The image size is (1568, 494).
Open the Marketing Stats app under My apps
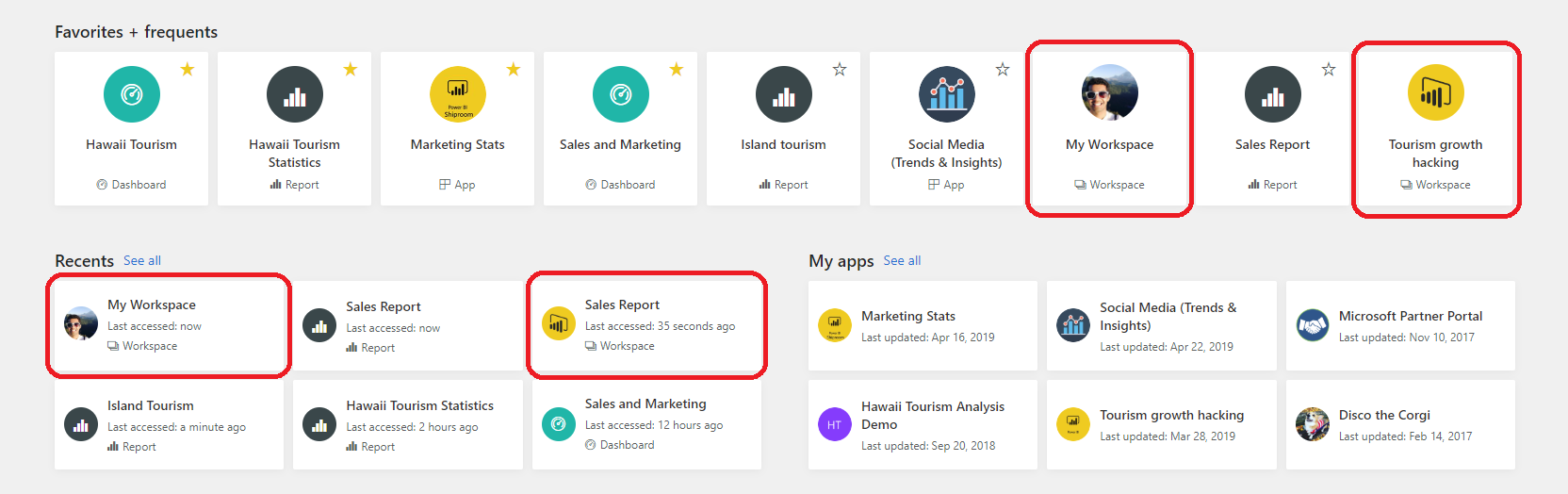point(923,326)
